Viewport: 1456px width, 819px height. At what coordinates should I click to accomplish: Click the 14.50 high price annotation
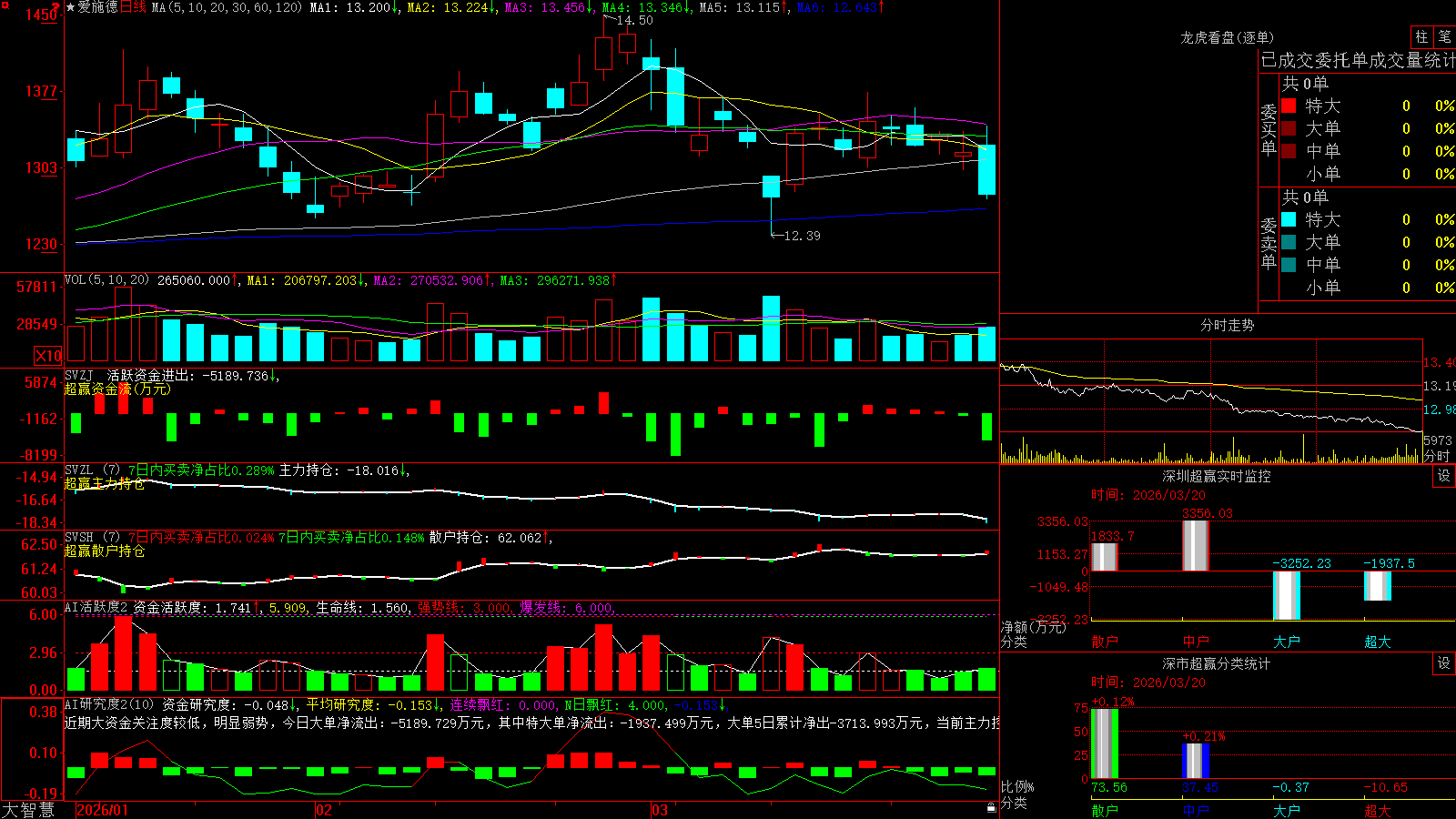tap(634, 20)
